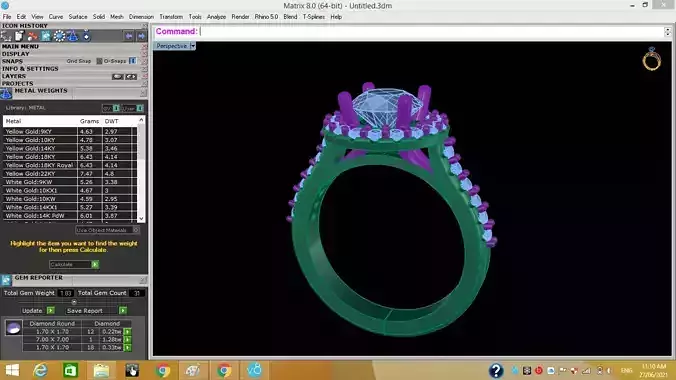Image resolution: width=676 pixels, height=380 pixels.
Task: Collapse the Metal Weights panel
Action: coord(143,93)
